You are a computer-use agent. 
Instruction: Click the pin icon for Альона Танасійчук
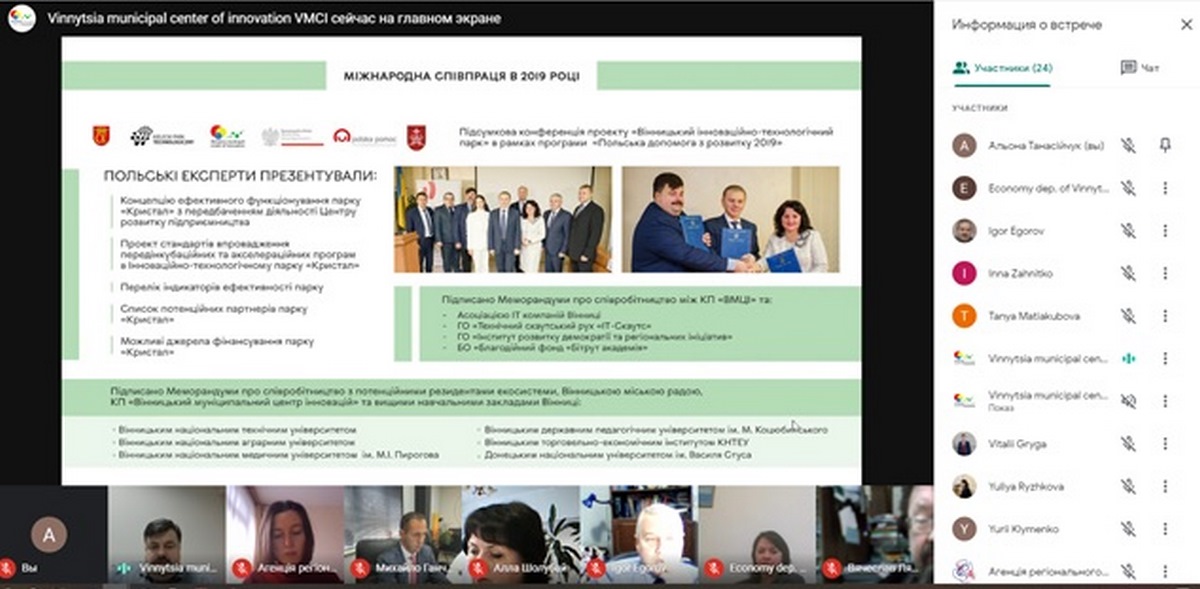point(1165,145)
